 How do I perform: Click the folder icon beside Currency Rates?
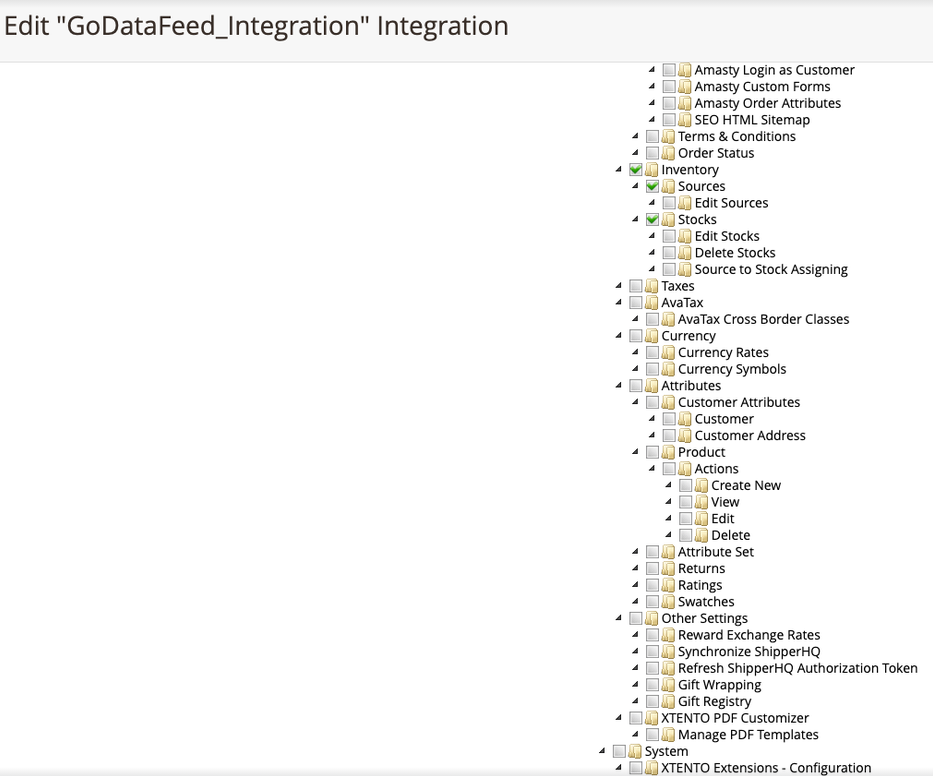[668, 353]
